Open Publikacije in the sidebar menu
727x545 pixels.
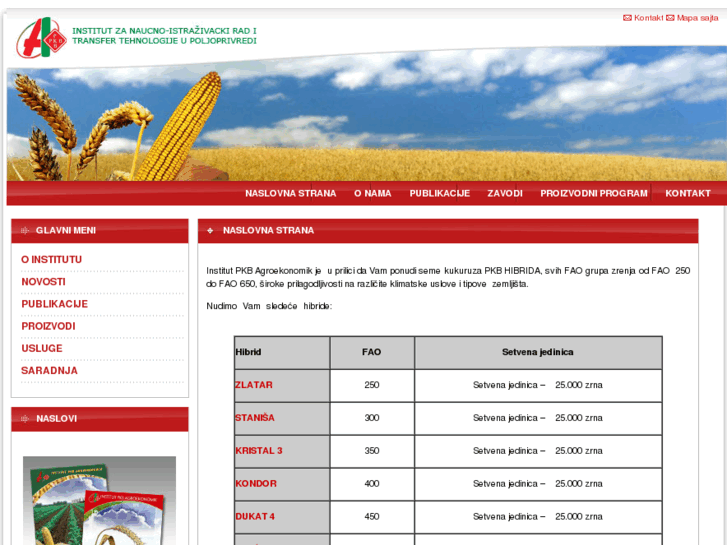coord(55,304)
